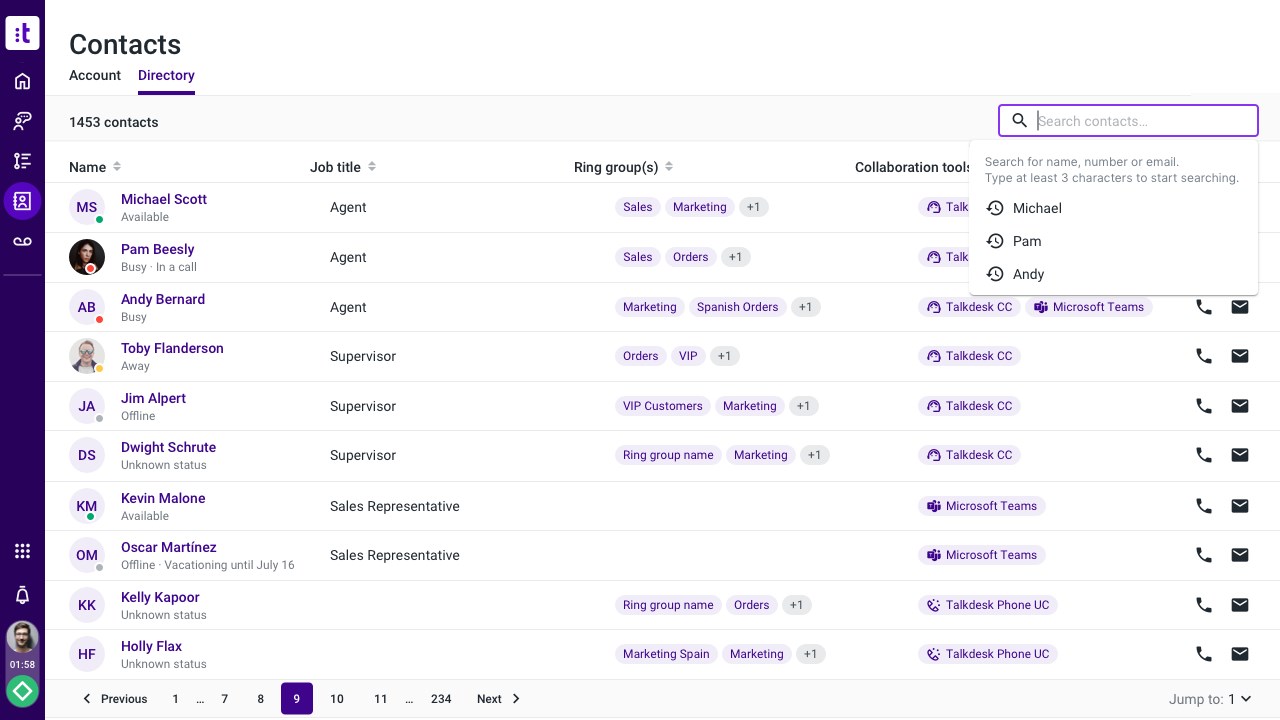The width and height of the screenshot is (1280, 720).
Task: Select recent search Pam
Action: pyautogui.click(x=1027, y=241)
